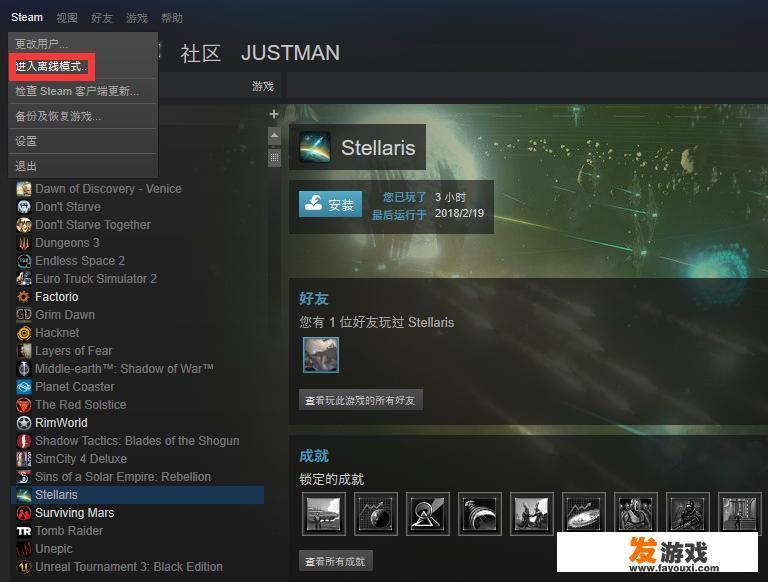Open the fourth locked achievement icon
Viewport: 768px width, 582px height.
coord(480,514)
